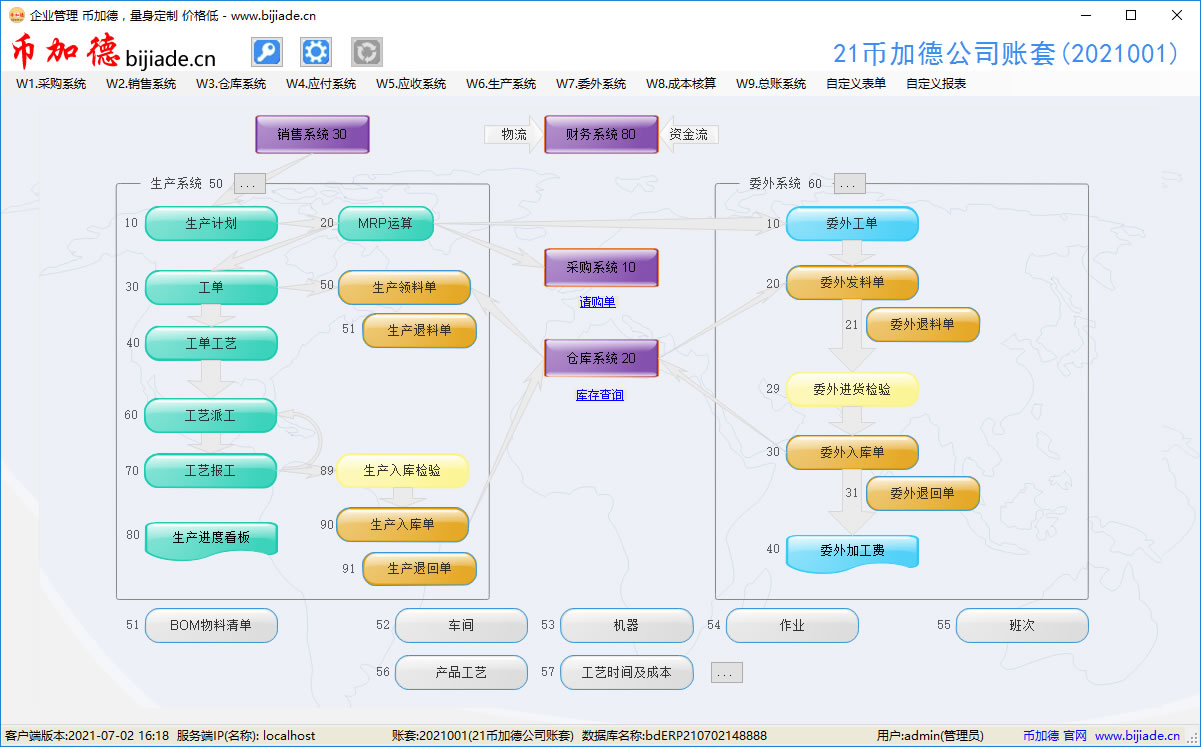Open the 委外进货检验 node

coord(852,389)
